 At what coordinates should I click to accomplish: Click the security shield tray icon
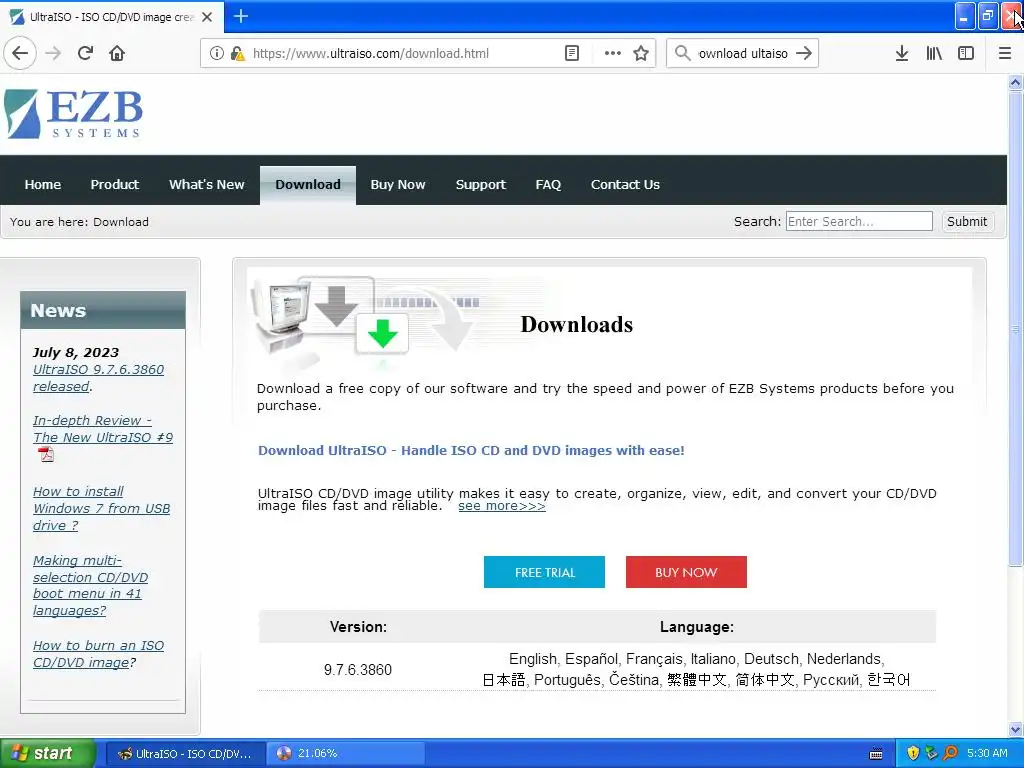913,754
